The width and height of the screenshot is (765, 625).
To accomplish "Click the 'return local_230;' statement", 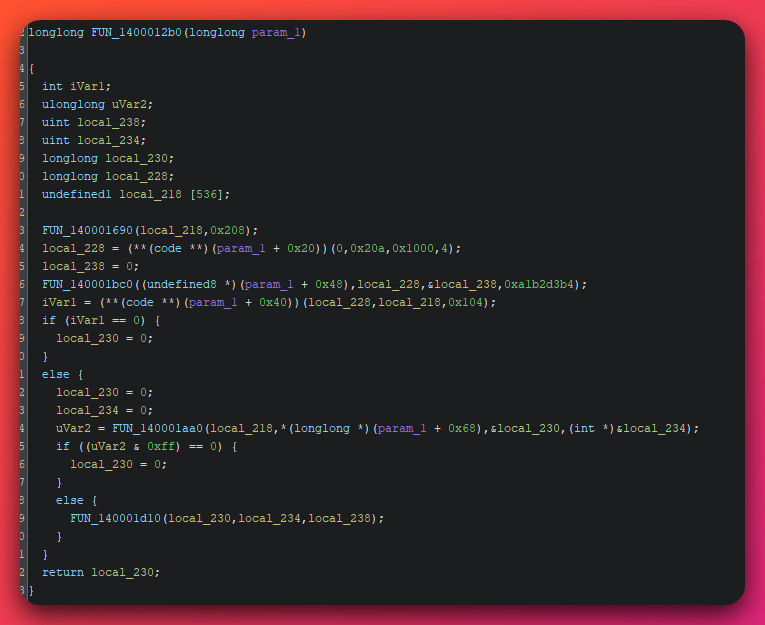I will point(101,572).
